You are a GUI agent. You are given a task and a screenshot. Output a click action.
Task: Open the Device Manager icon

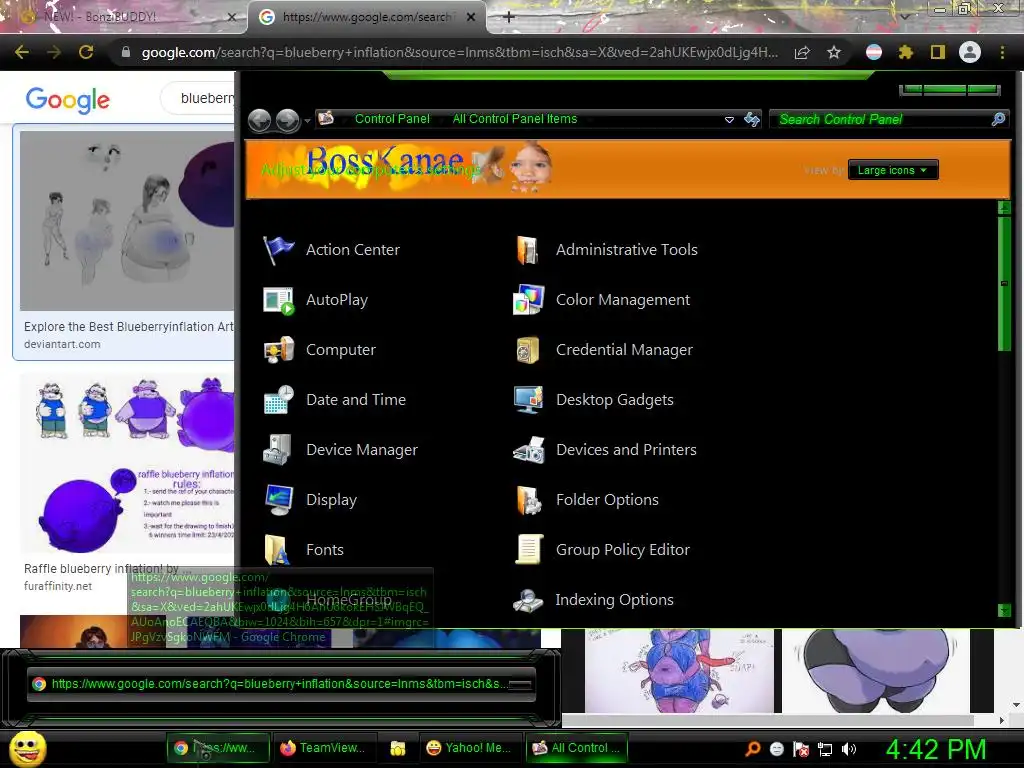(278, 450)
